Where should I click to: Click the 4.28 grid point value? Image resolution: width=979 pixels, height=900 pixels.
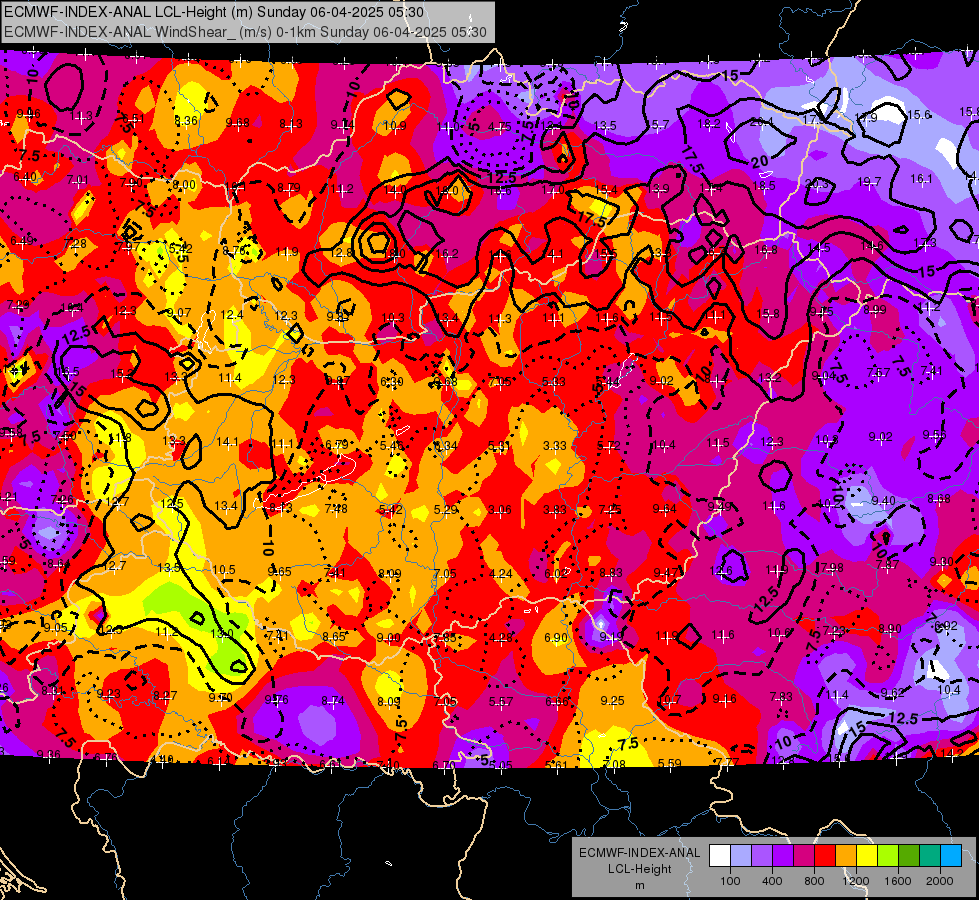click(x=501, y=638)
